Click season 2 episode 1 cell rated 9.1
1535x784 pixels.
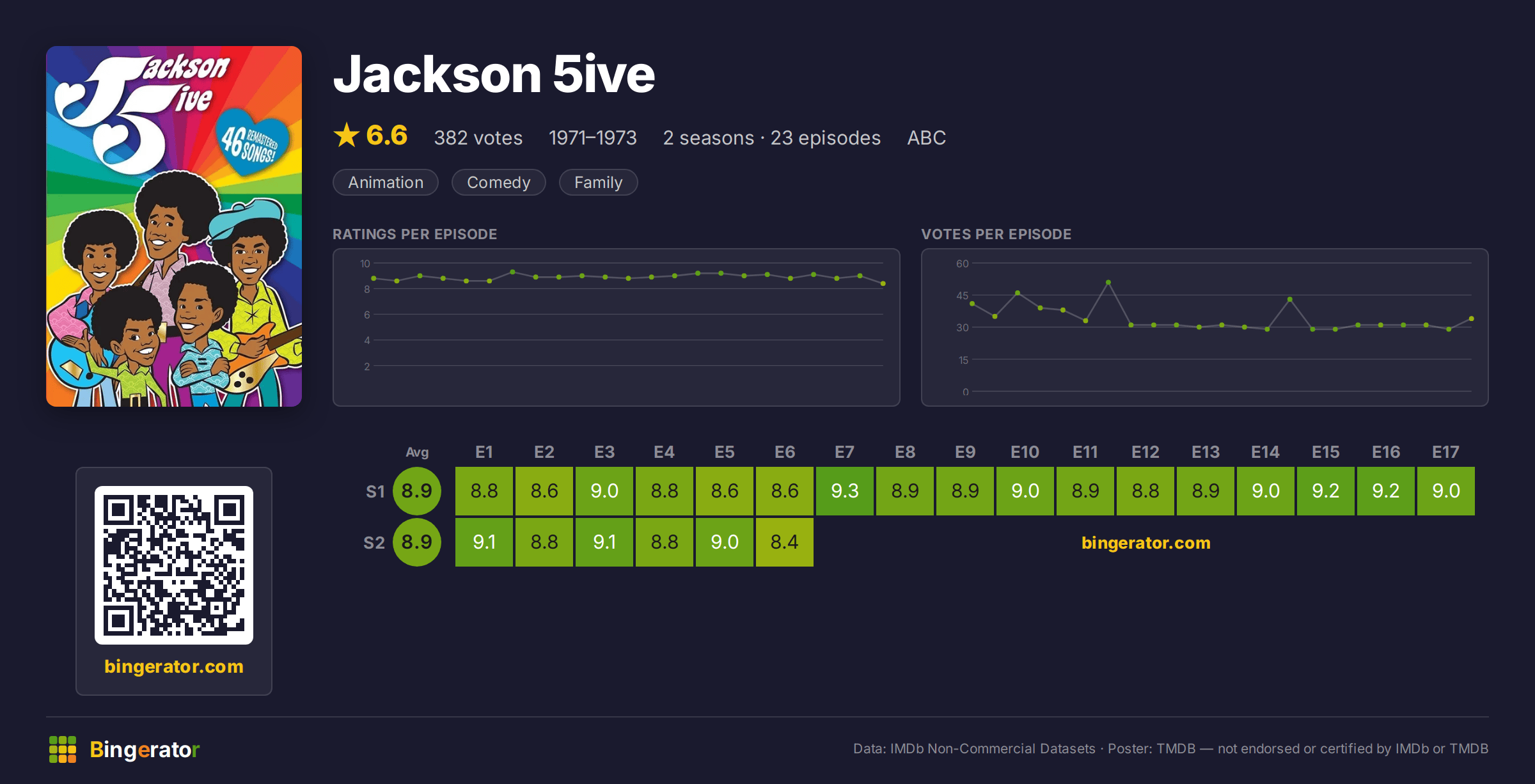(x=484, y=542)
